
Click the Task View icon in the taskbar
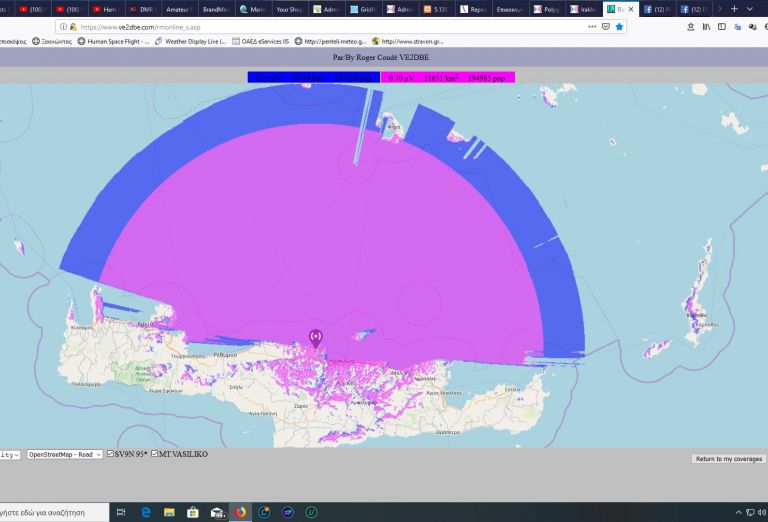click(121, 512)
